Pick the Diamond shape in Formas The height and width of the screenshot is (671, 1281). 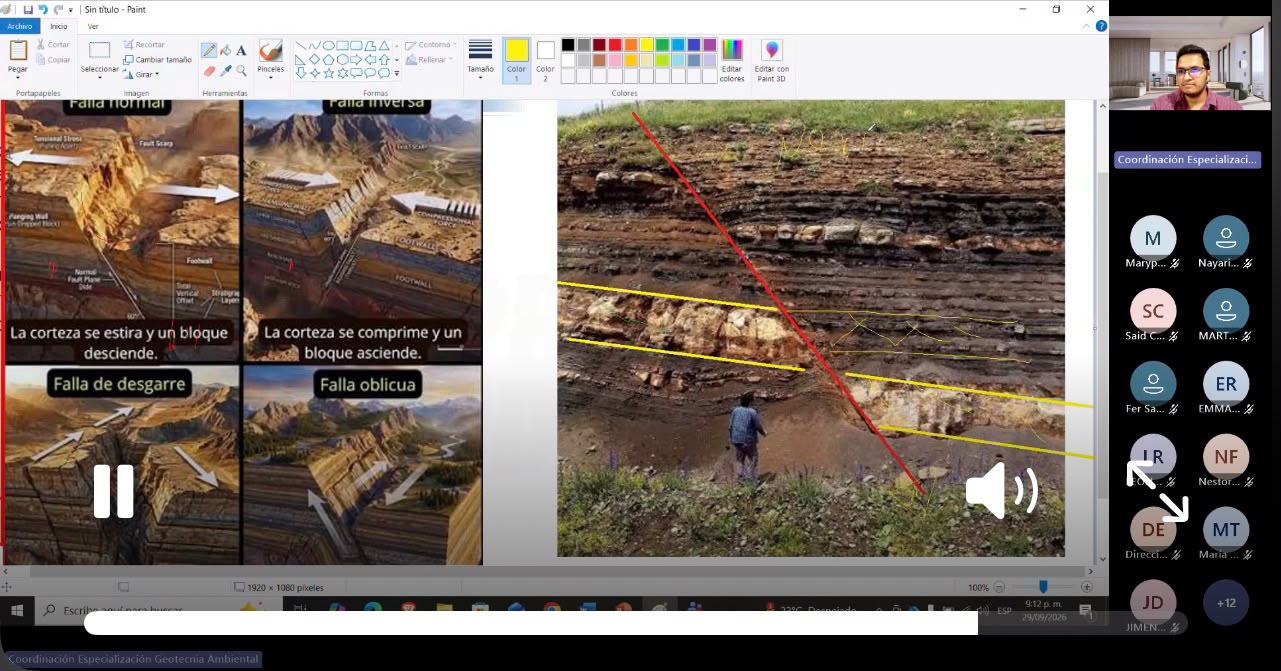pyautogui.click(x=315, y=59)
